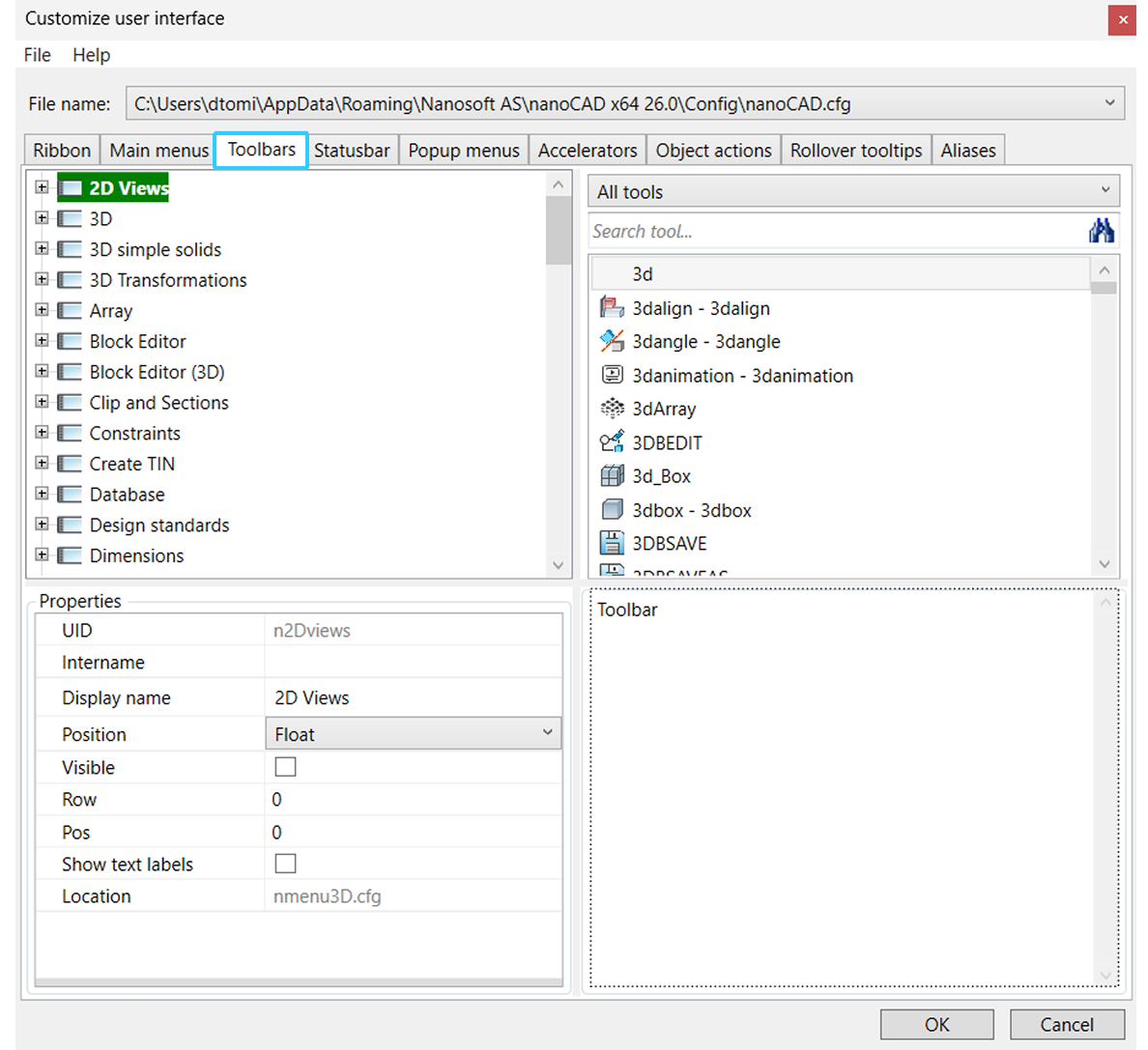This screenshot has height=1050, width=1148.
Task: Click the 3dbox tool icon
Action: (x=612, y=509)
